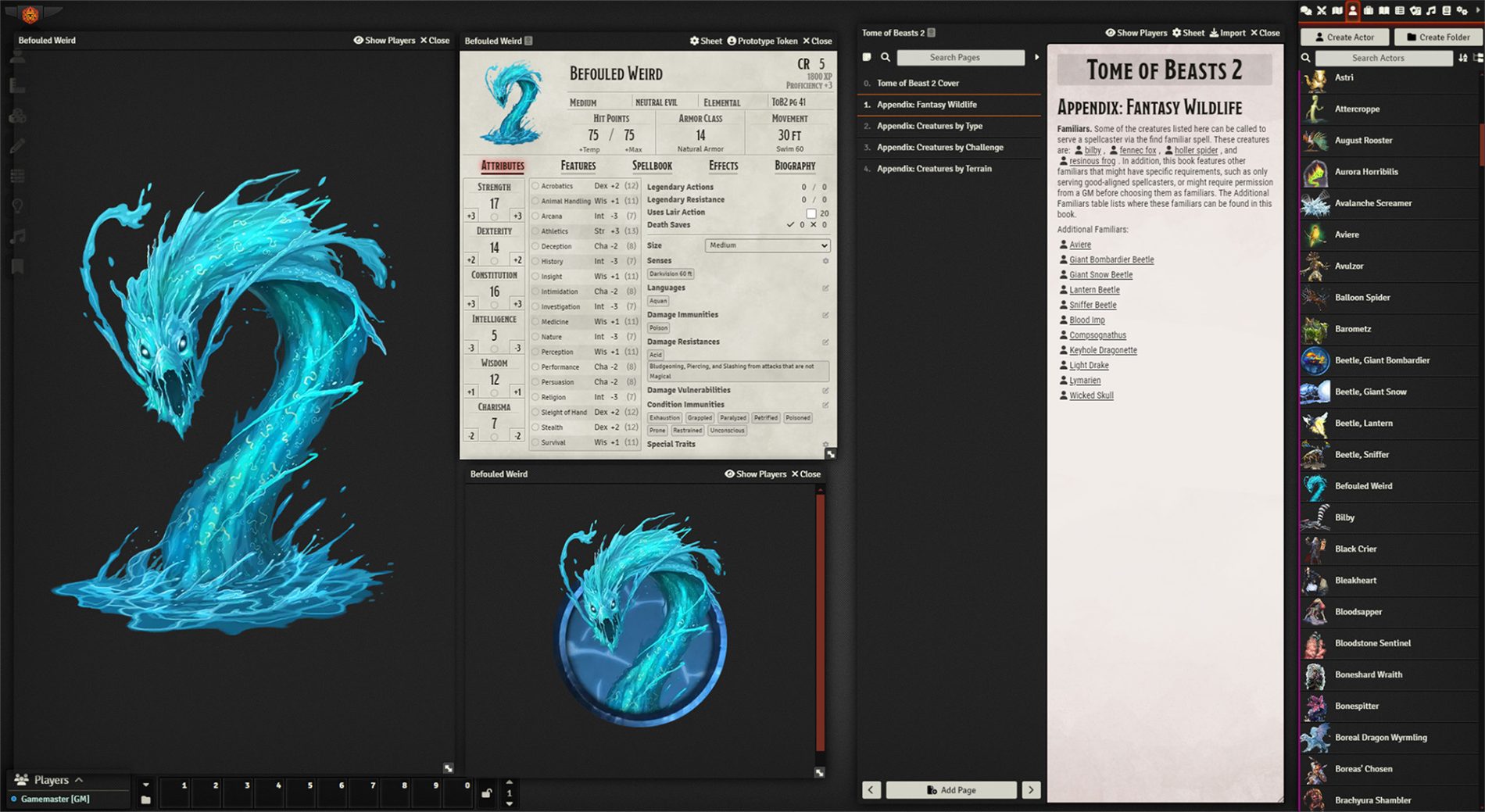Viewport: 1485px width, 812px height.
Task: Click macro hotbar slot 5
Action: tap(301, 792)
